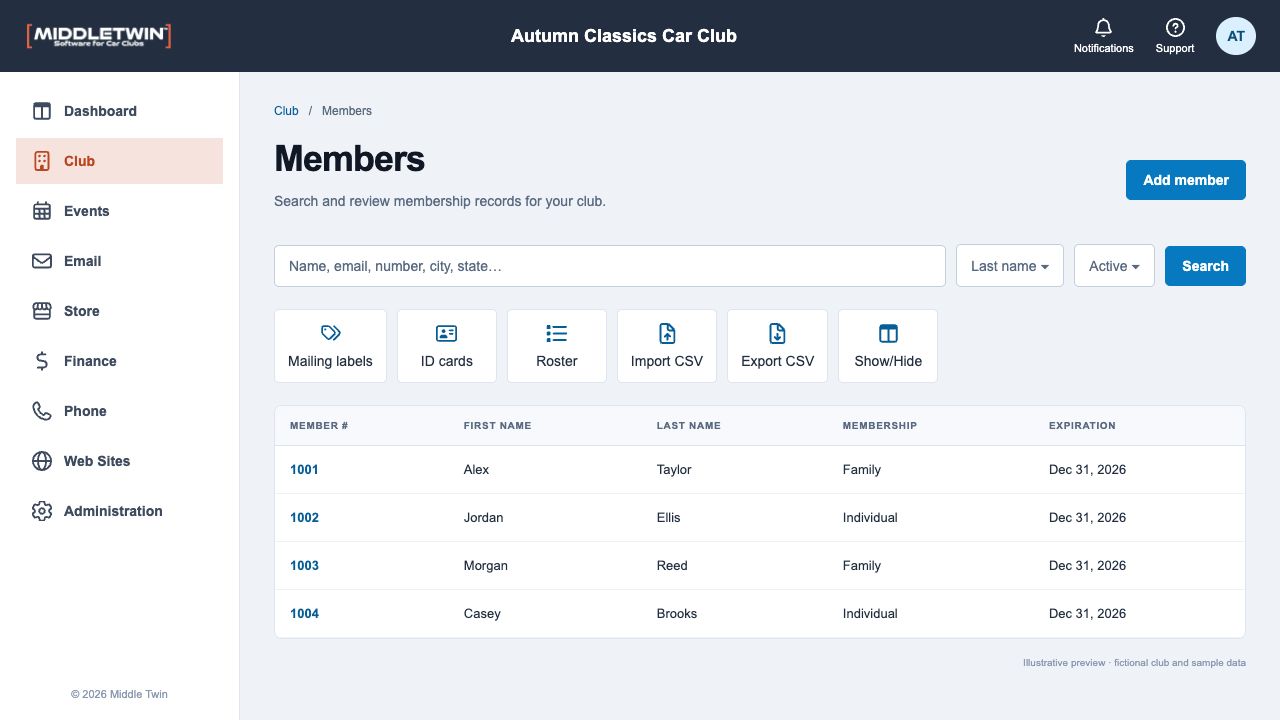Select the last name "Brooks" cell
1280x720 pixels.
coord(677,613)
